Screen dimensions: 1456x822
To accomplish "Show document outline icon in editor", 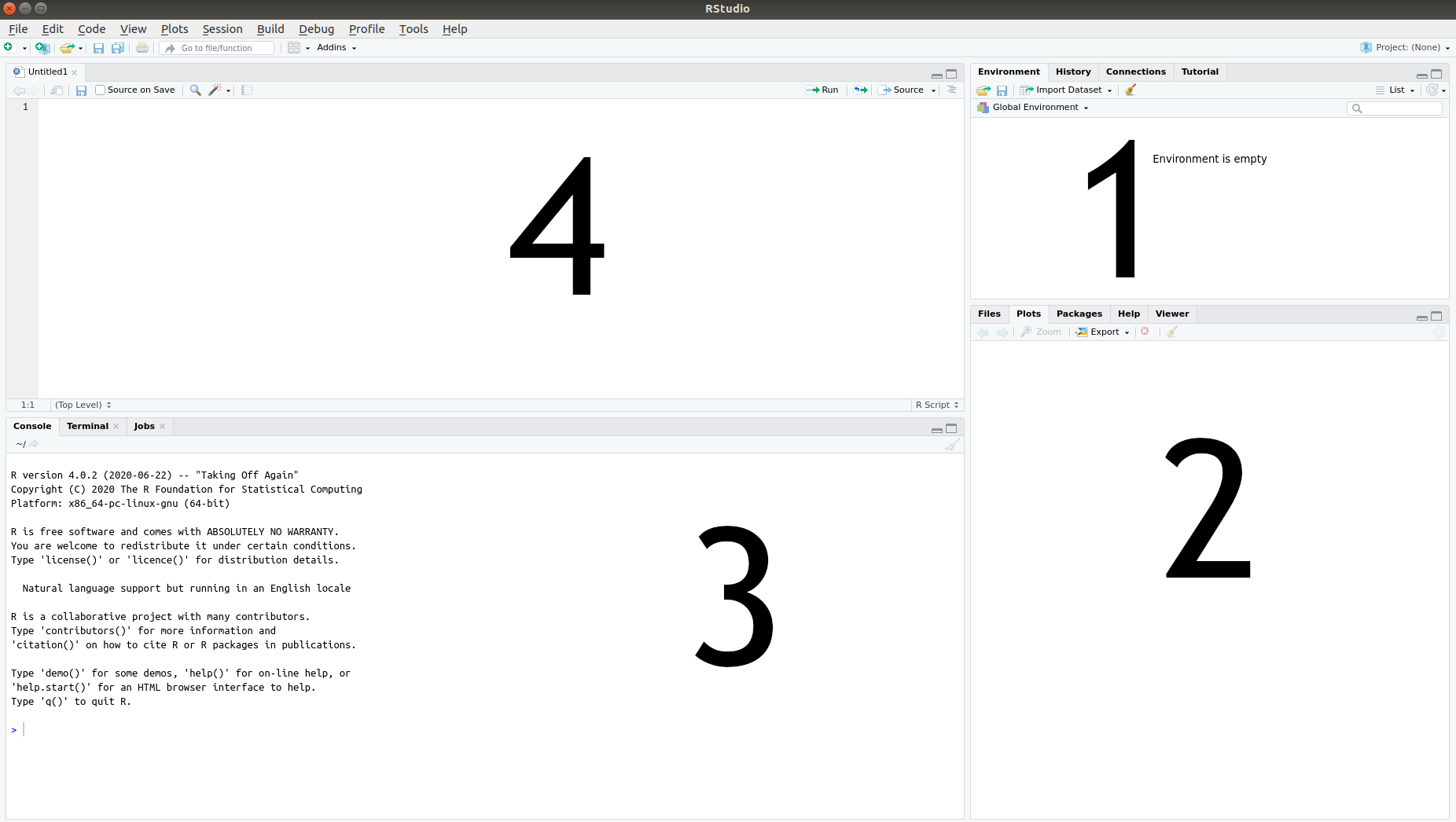I will (x=951, y=90).
